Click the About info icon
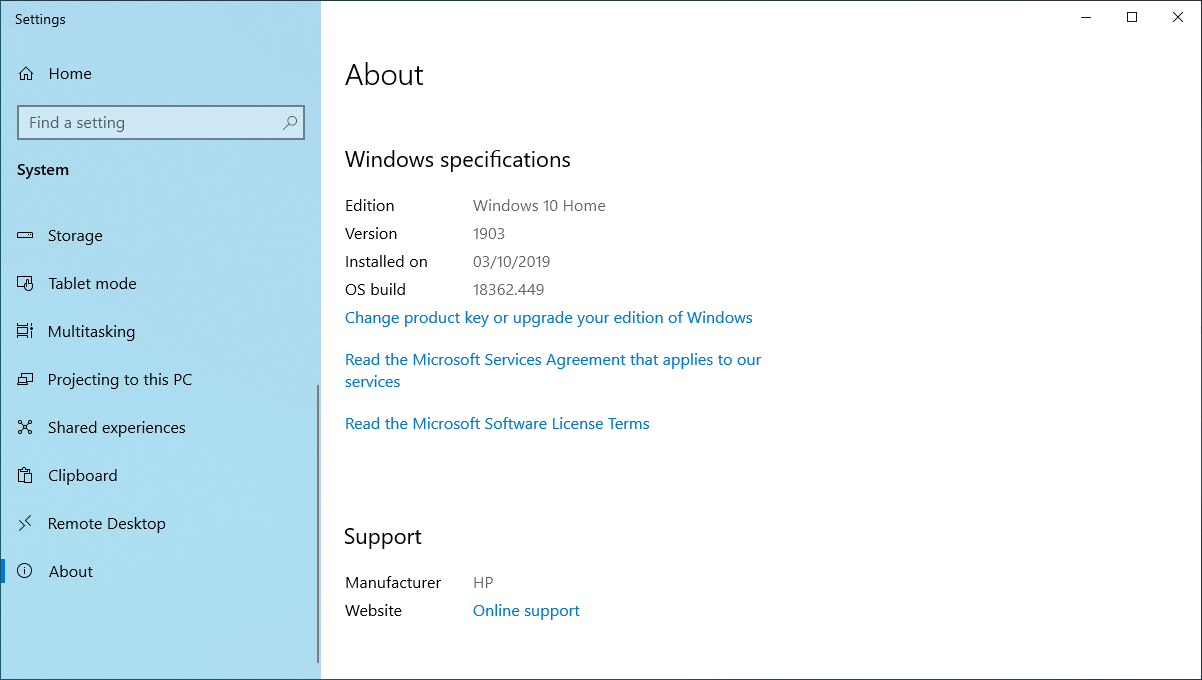 point(24,571)
